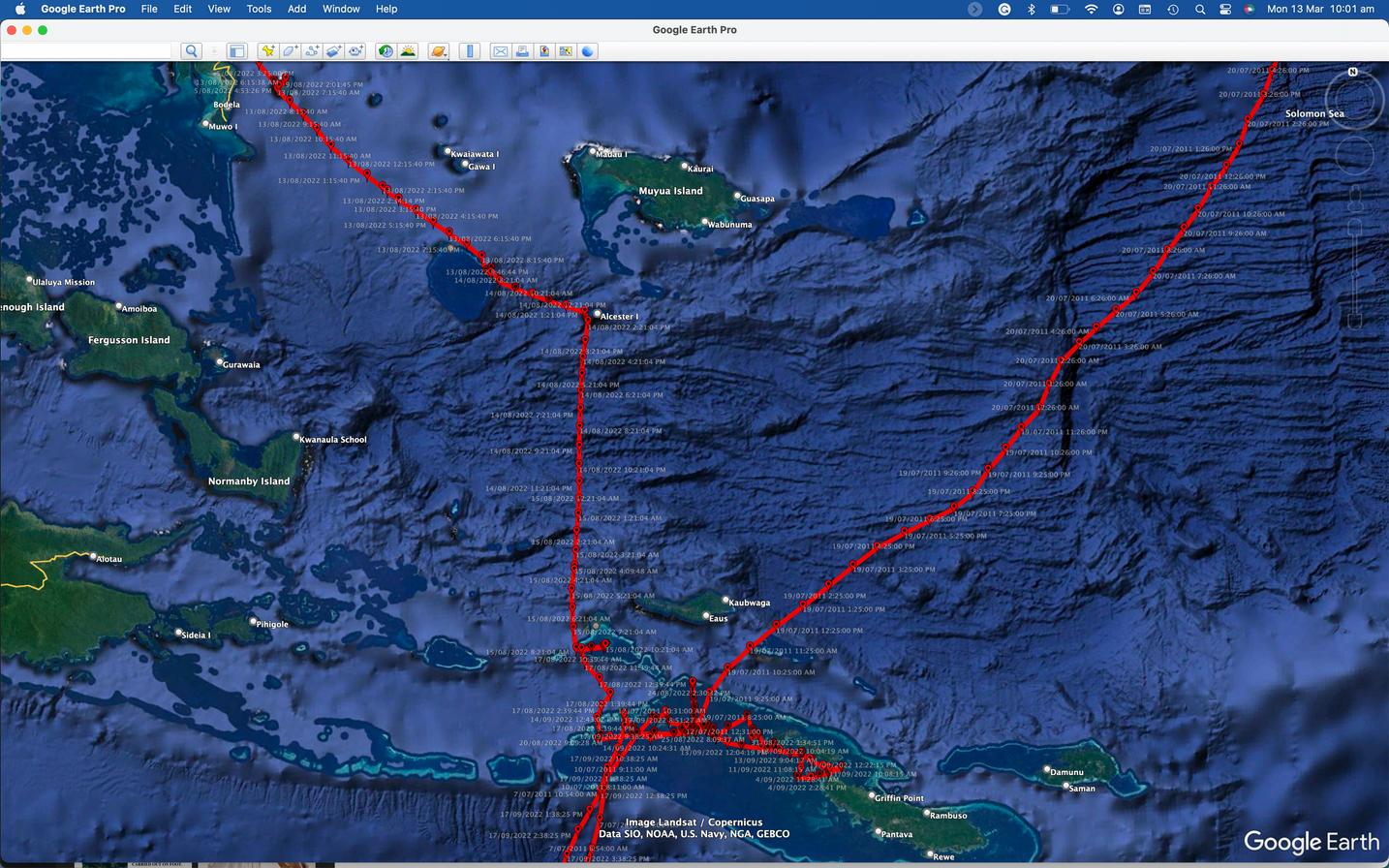Screen dimensions: 1389x868
Task: Open the Wi-Fi status menu
Action: (x=1091, y=9)
